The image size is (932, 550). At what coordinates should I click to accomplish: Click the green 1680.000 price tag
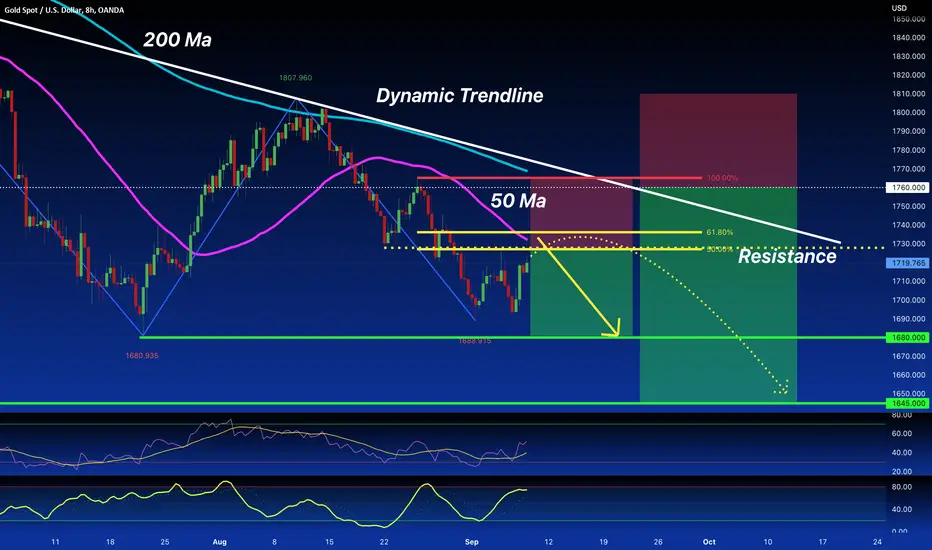coord(908,338)
